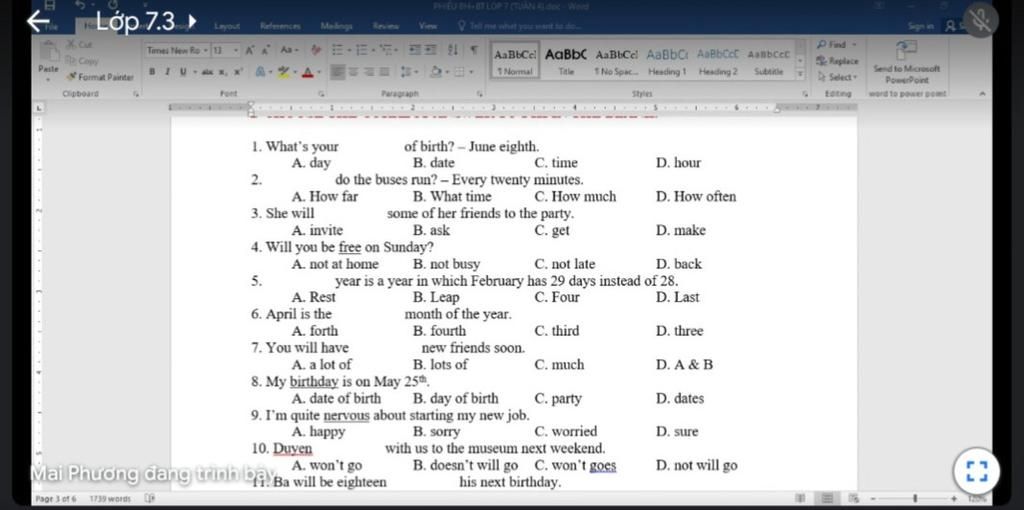Open the Mailings ribbon tab
Image resolution: width=1024 pixels, height=510 pixels.
(337, 27)
